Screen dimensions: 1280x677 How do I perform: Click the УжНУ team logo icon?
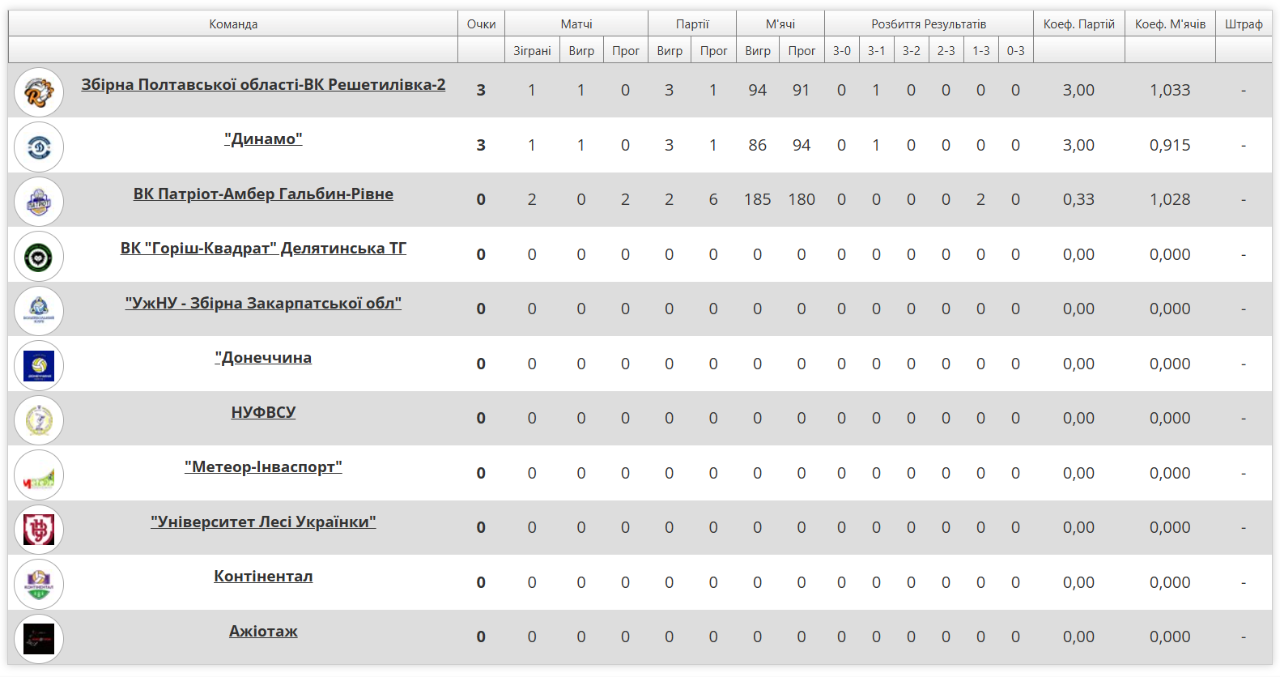click(39, 309)
